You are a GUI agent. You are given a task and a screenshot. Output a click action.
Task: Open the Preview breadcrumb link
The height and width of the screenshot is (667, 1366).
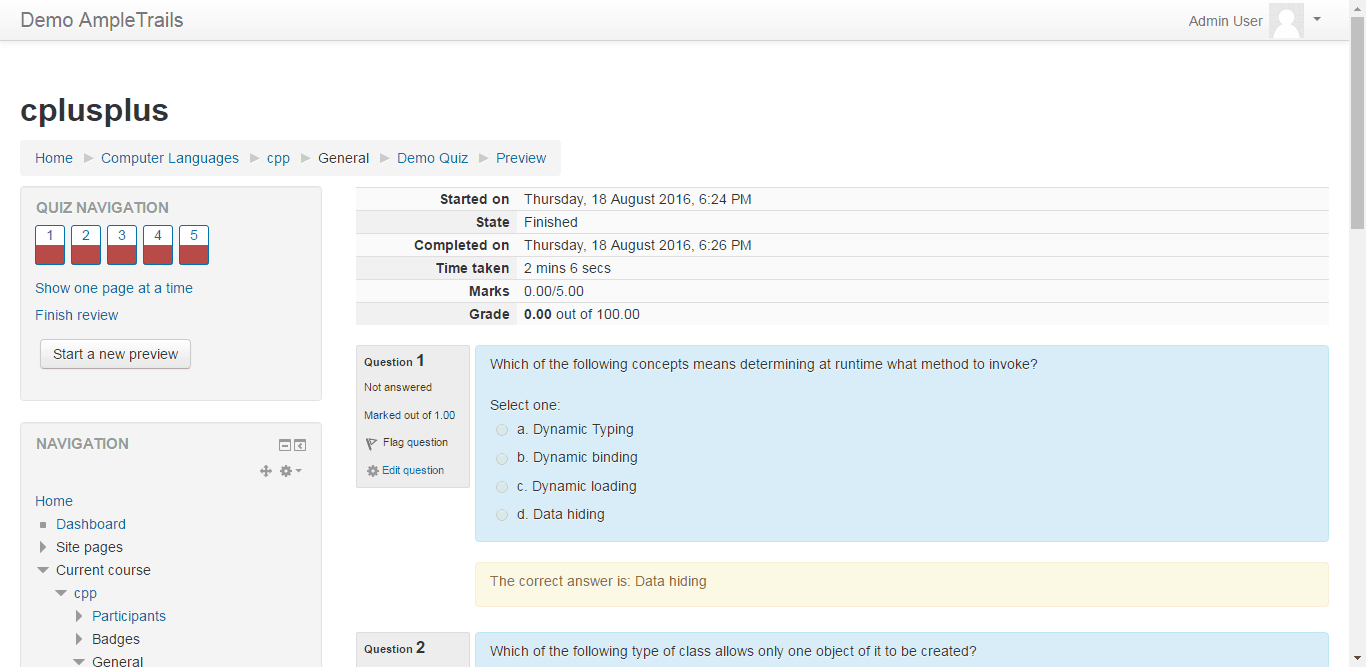point(521,158)
